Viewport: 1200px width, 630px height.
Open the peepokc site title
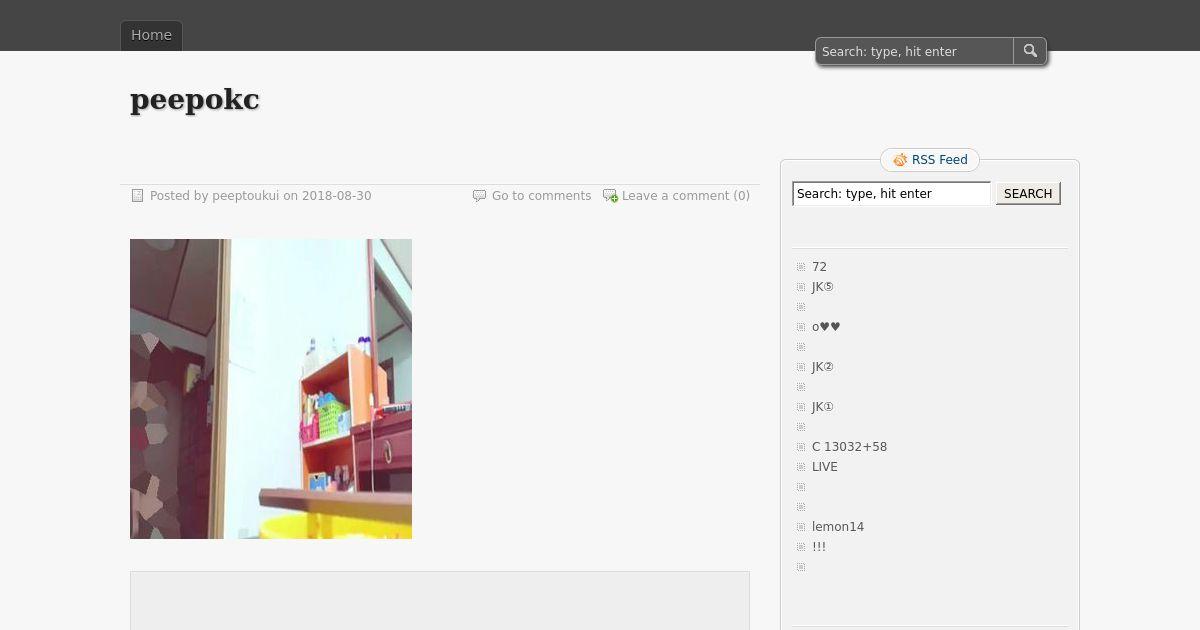tap(195, 99)
